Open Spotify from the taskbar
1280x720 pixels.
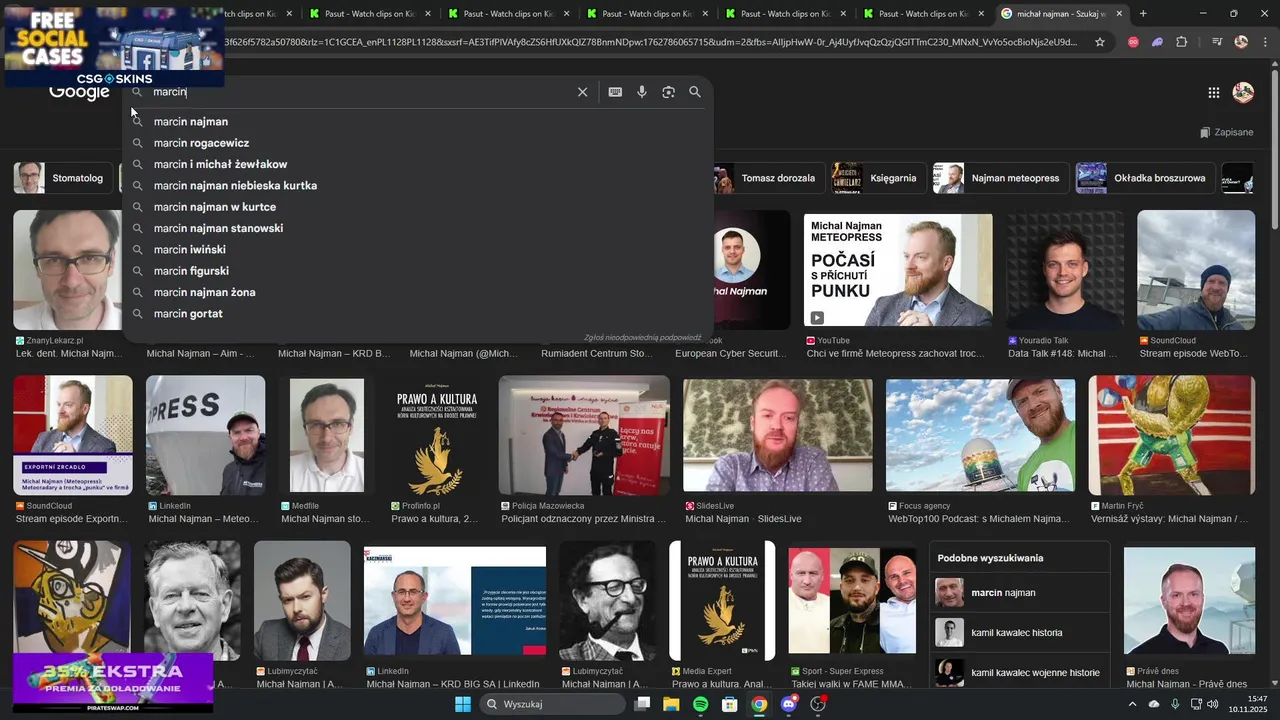point(701,704)
